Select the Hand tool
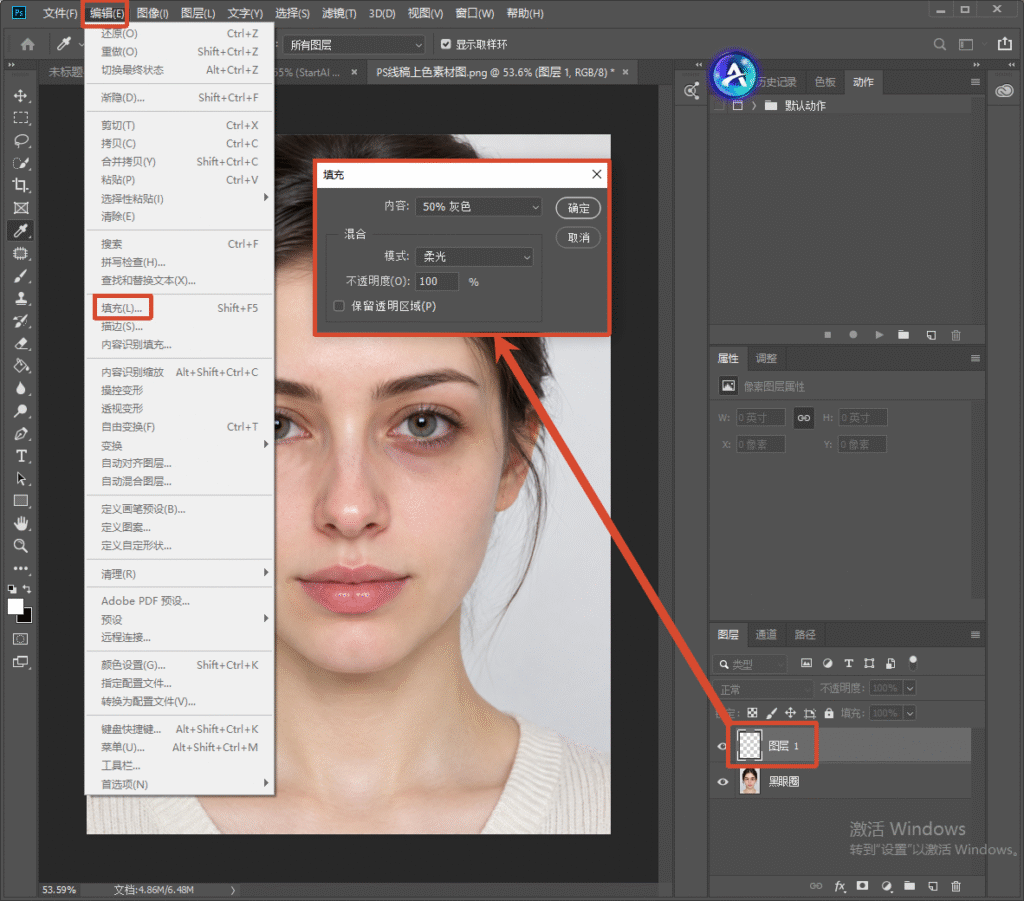This screenshot has height=901, width=1024. click(x=21, y=524)
